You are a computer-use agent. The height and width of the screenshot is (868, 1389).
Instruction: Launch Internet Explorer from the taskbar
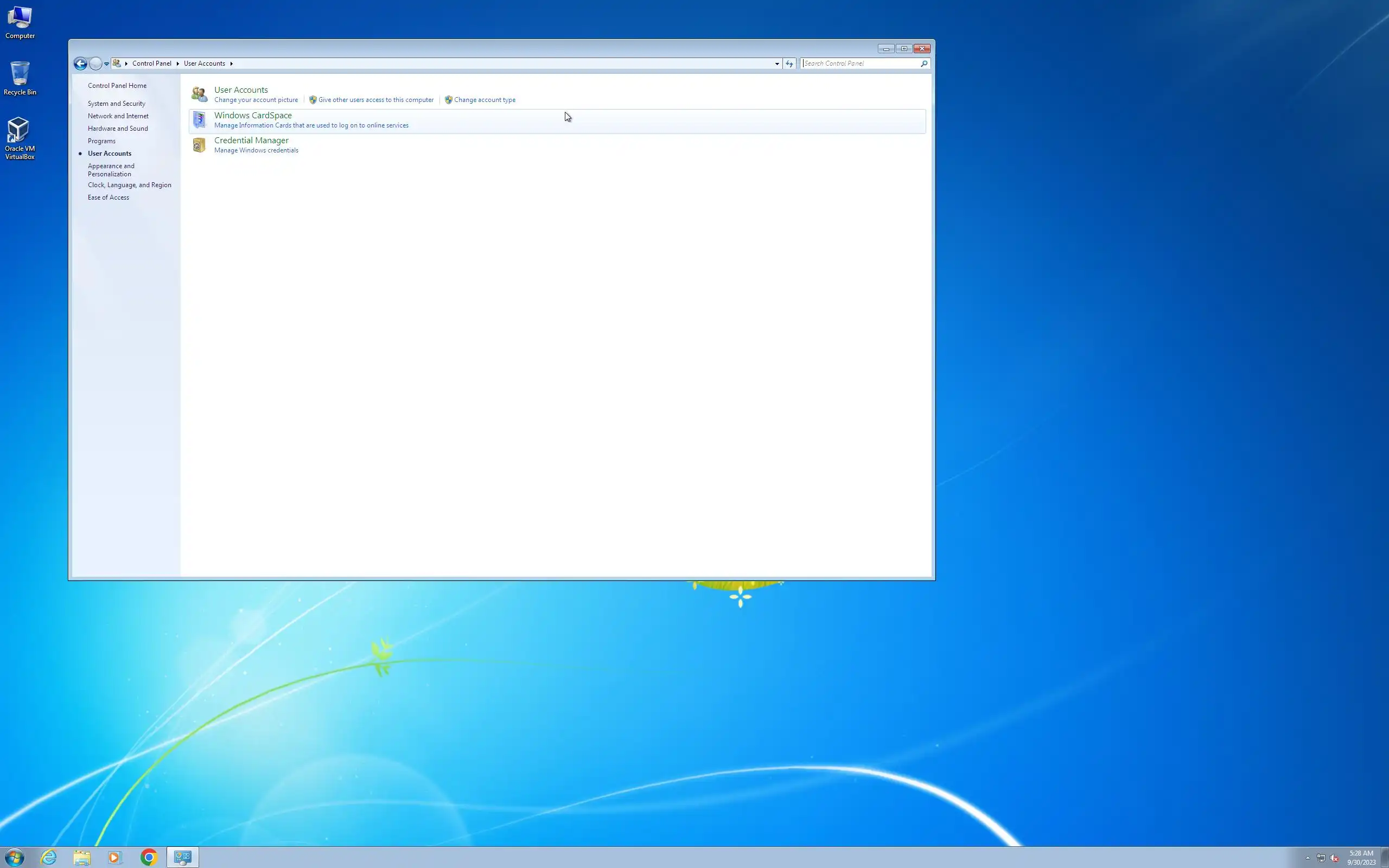click(x=49, y=857)
